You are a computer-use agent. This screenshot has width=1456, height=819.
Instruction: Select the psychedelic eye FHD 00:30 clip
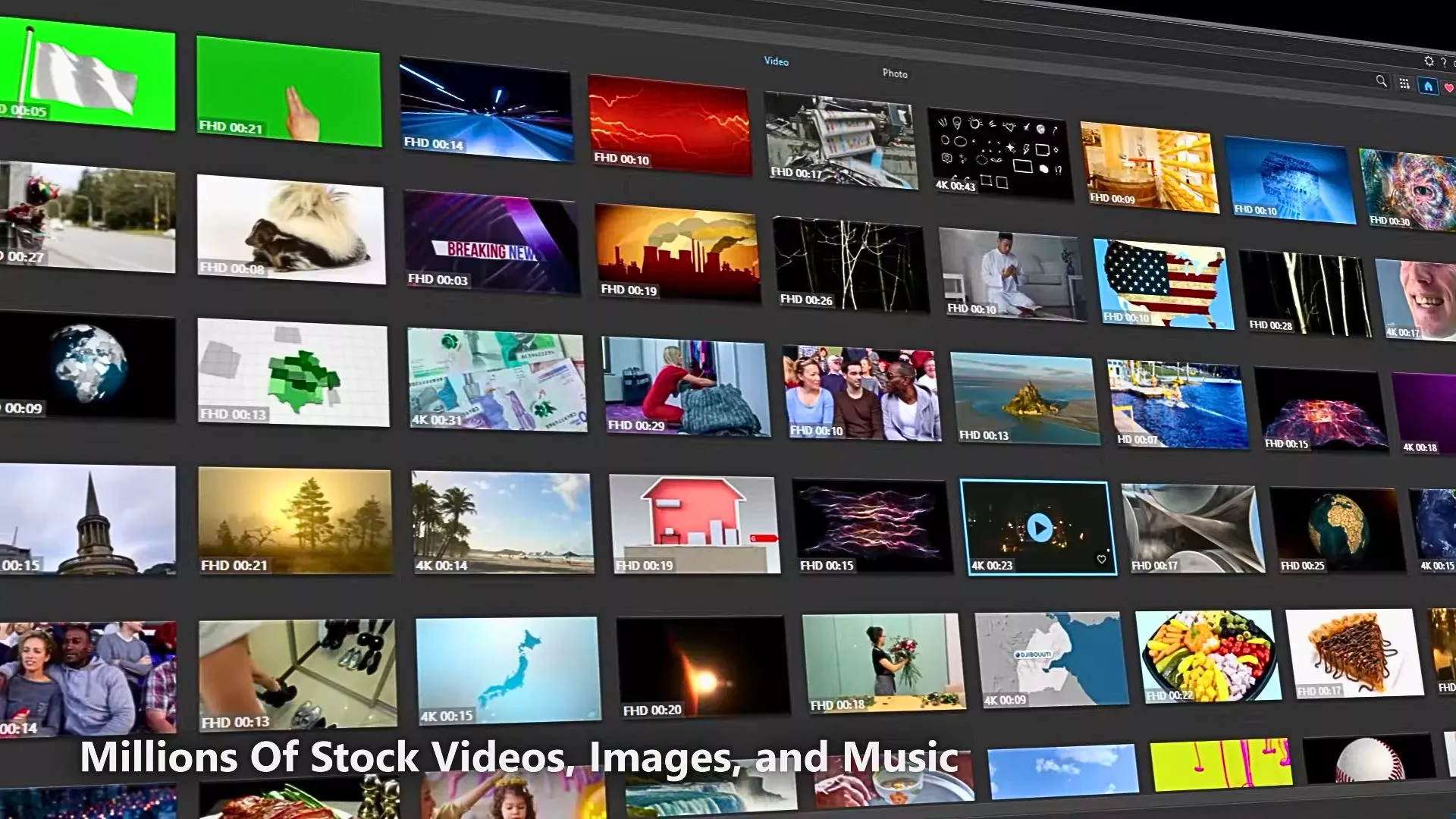click(x=1407, y=190)
